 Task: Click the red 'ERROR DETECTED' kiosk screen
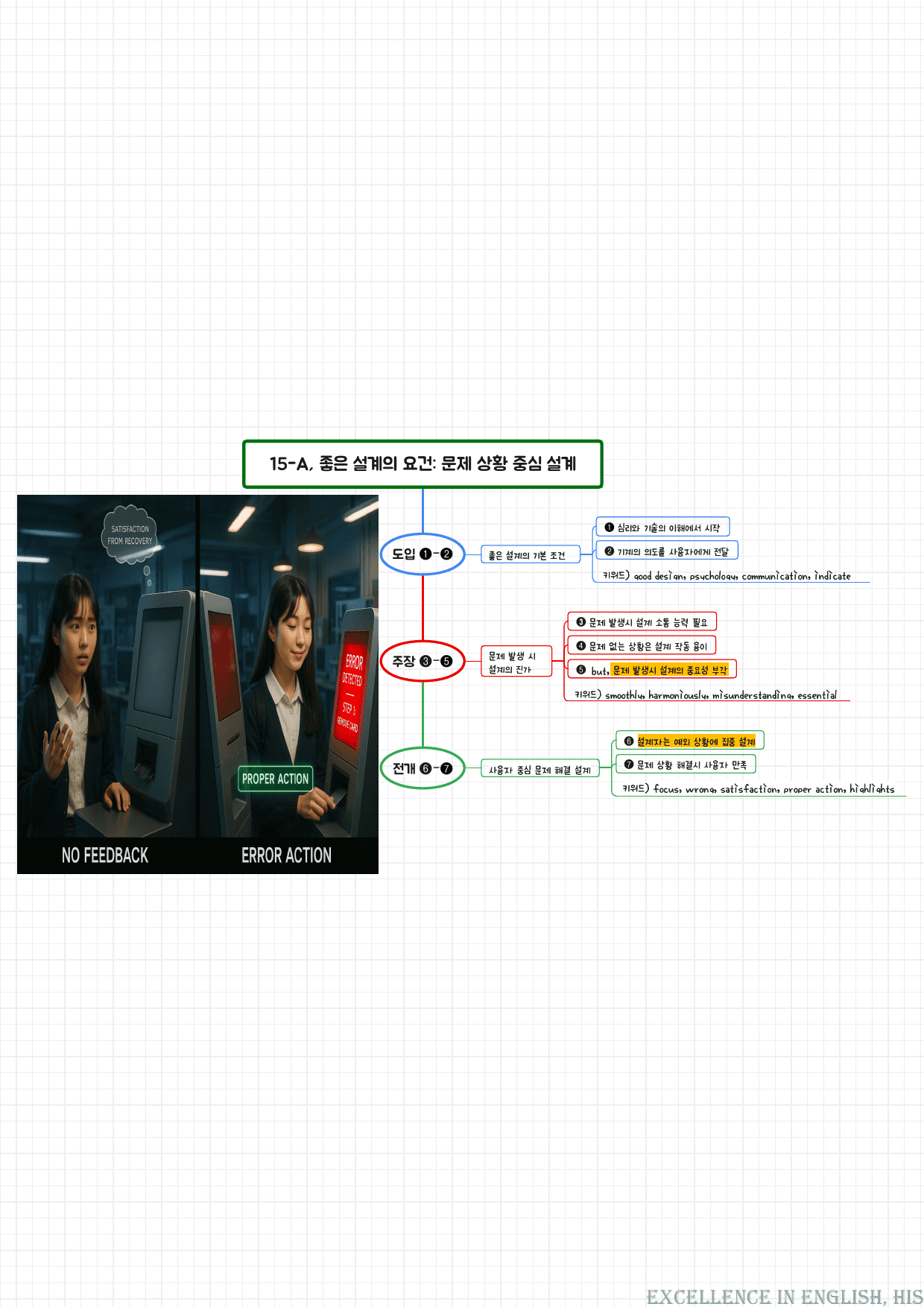click(350, 690)
